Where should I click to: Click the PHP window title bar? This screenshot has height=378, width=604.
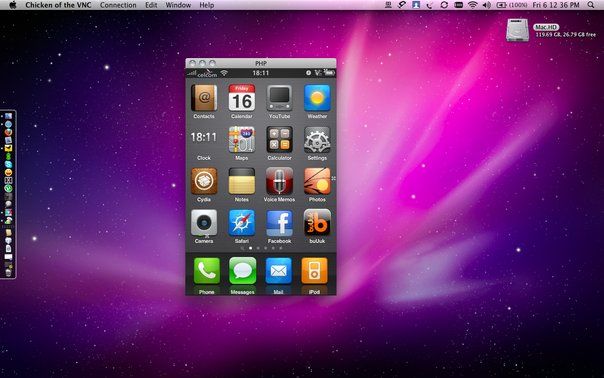pos(261,63)
